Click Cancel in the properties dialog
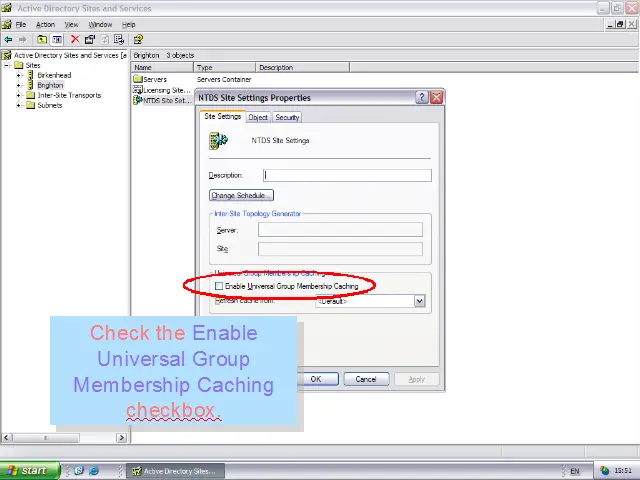 coord(366,379)
